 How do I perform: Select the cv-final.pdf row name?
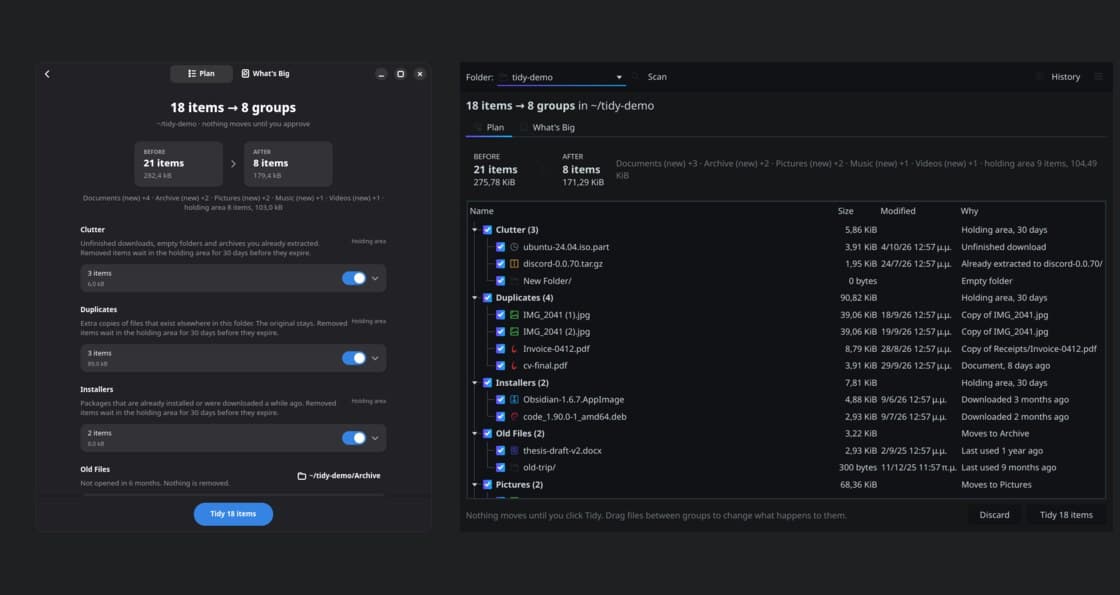click(545, 366)
